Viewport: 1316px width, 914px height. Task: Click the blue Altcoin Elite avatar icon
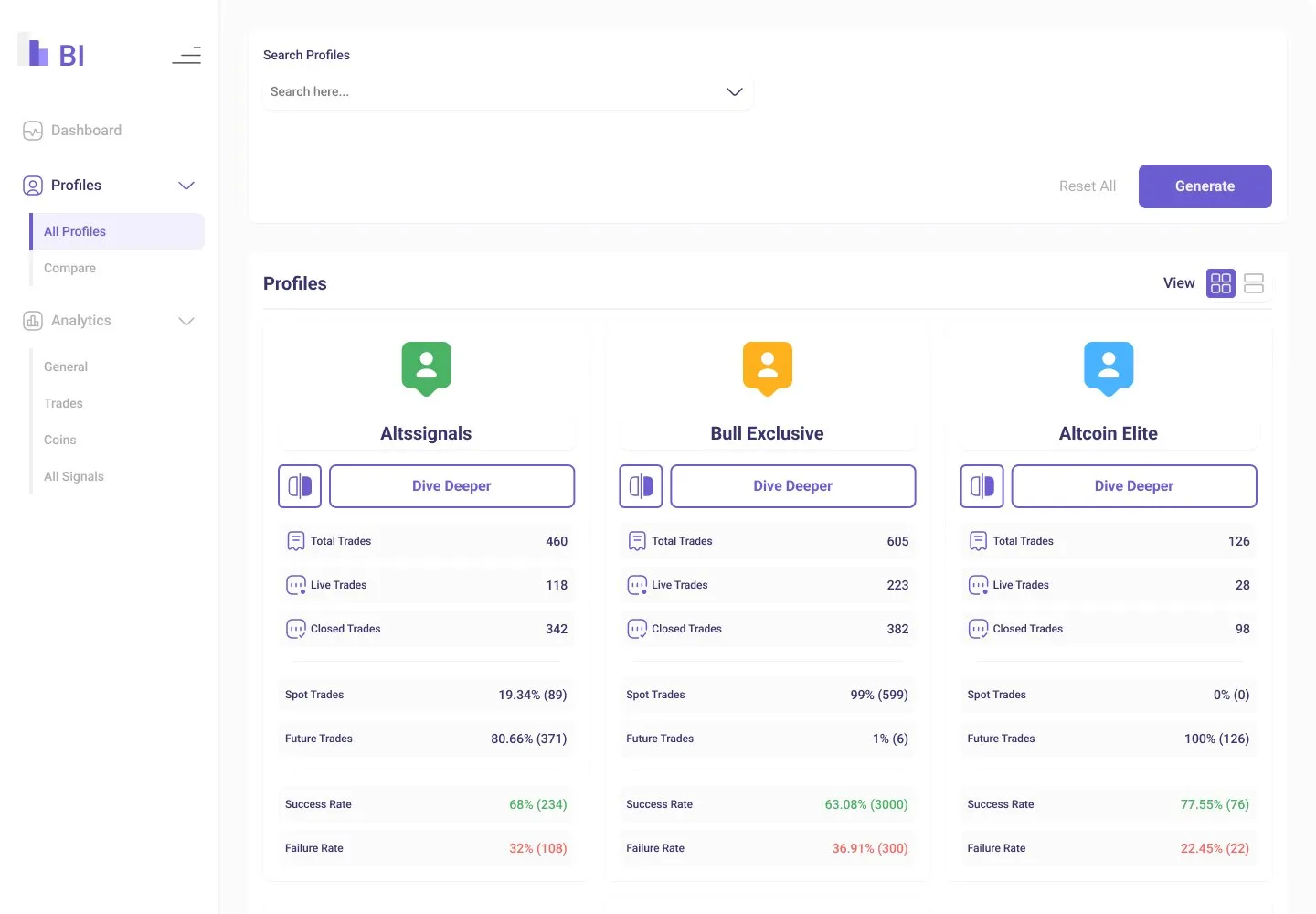[1109, 368]
